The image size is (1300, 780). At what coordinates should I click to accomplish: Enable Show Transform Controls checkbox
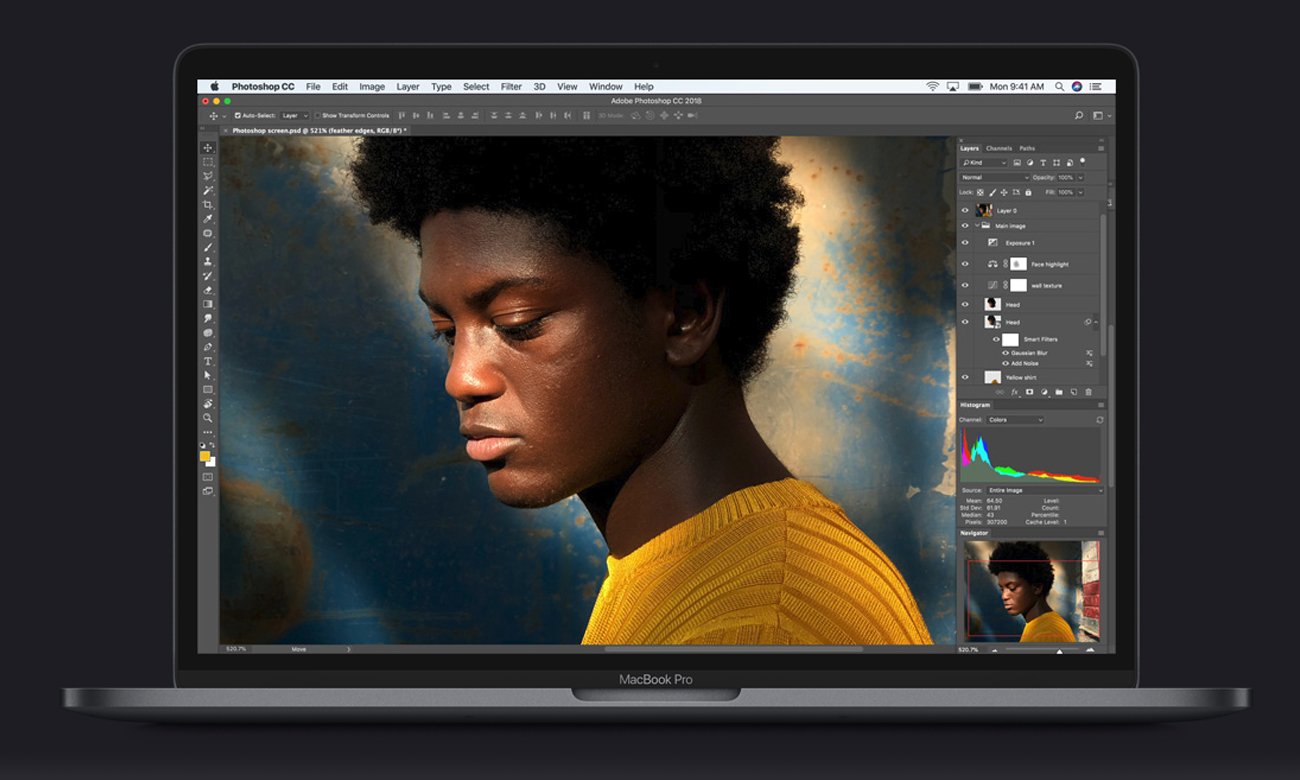coord(317,116)
